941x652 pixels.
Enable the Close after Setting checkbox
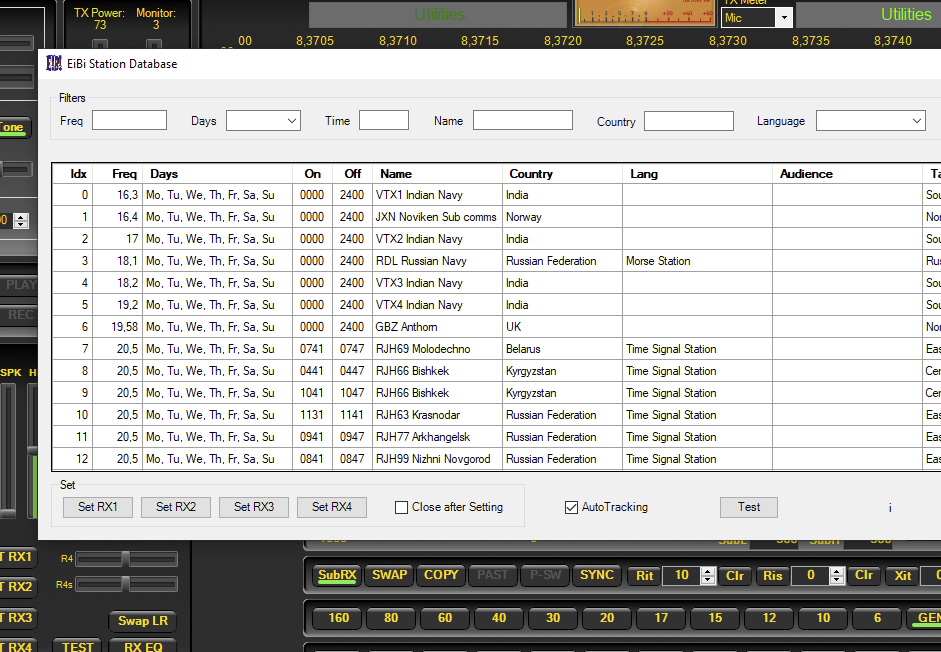[402, 507]
